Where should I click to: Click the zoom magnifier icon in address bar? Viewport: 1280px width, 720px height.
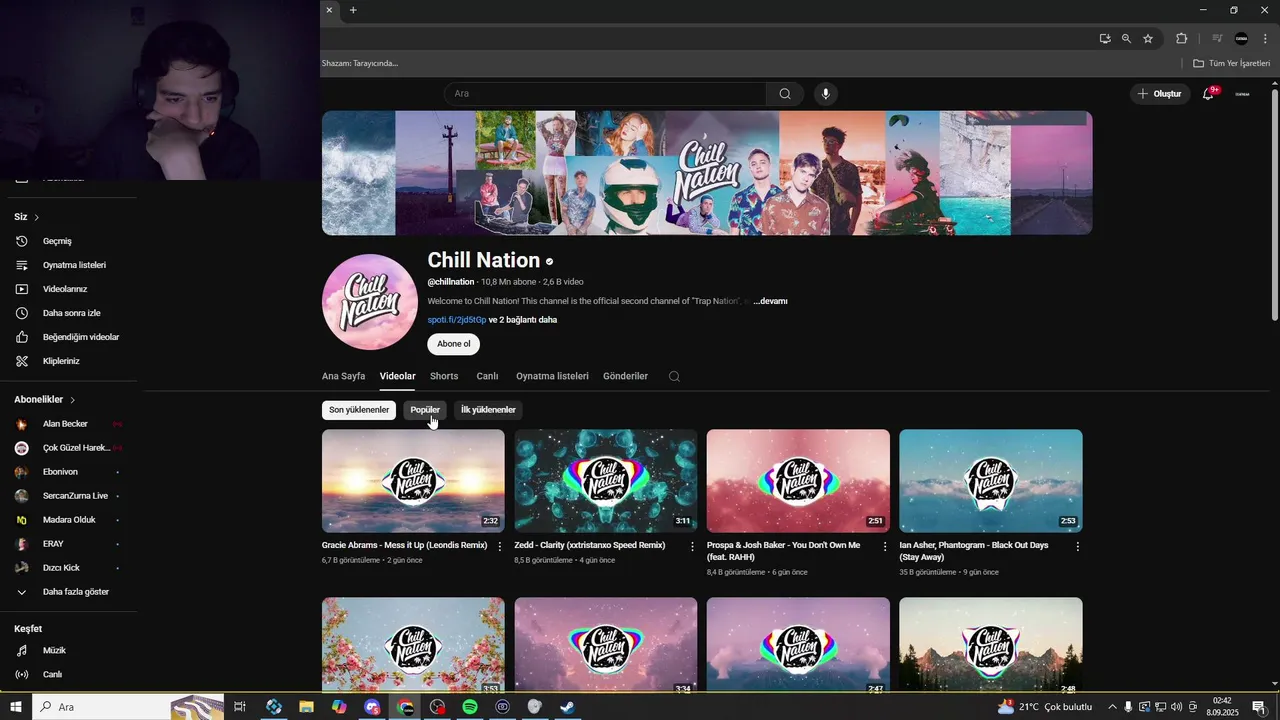1126,38
